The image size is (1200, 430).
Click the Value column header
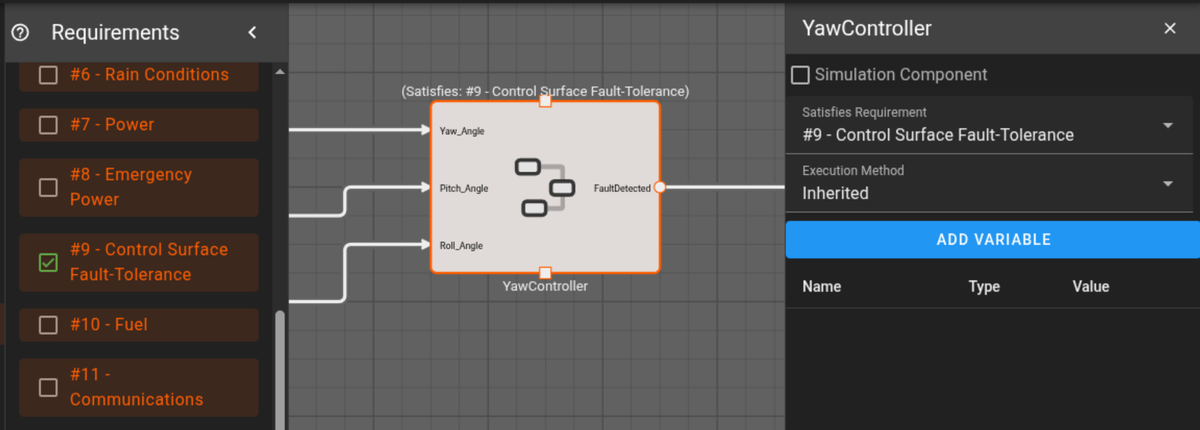(1091, 287)
